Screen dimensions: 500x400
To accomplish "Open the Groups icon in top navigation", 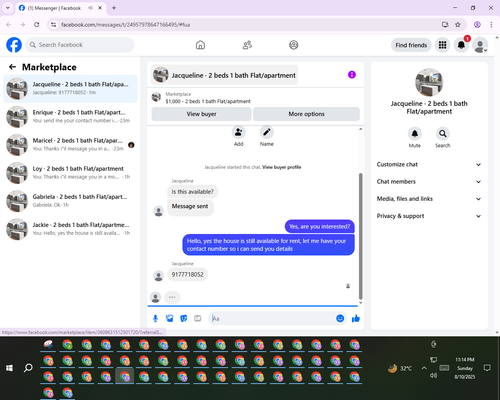I will [x=294, y=45].
